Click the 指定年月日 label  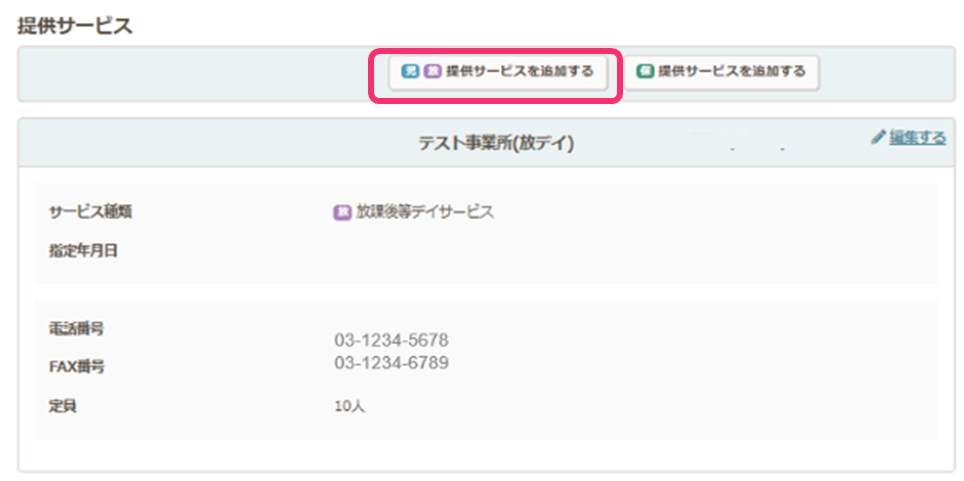pos(84,250)
